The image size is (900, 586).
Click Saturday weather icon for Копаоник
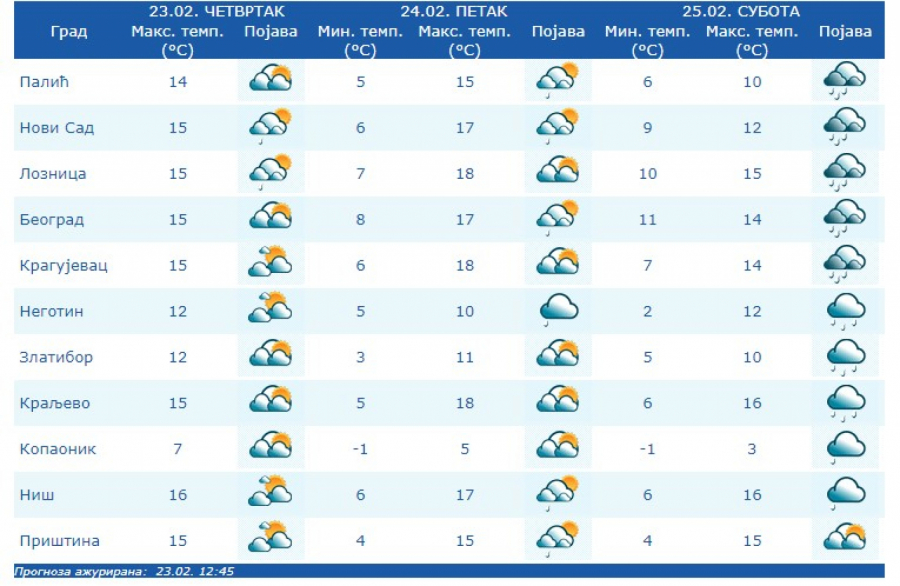[x=845, y=449]
